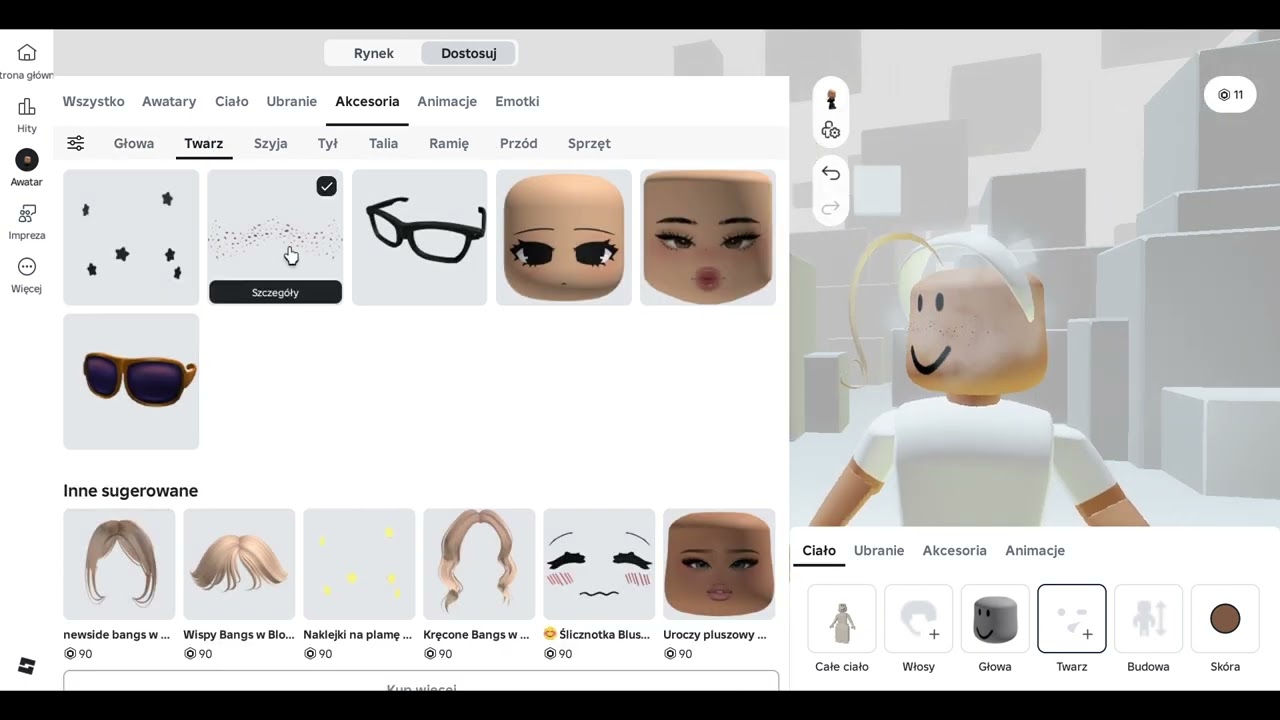The height and width of the screenshot is (720, 1280).
Task: Click the Kup więcej button
Action: coord(421,681)
